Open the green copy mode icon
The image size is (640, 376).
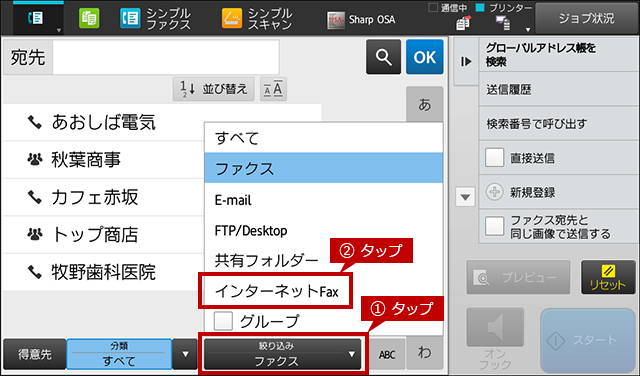click(x=89, y=19)
